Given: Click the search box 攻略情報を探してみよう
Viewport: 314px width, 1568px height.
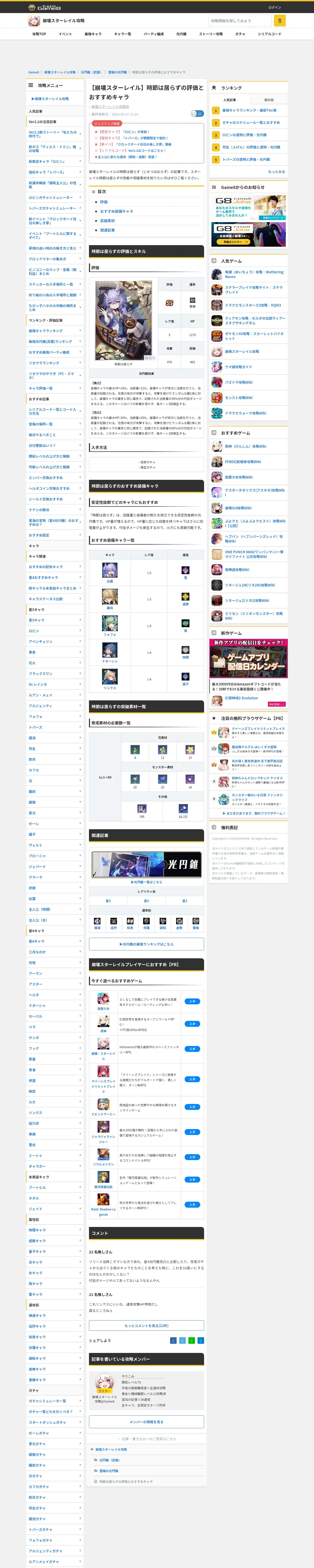Looking at the screenshot, I should [x=240, y=21].
